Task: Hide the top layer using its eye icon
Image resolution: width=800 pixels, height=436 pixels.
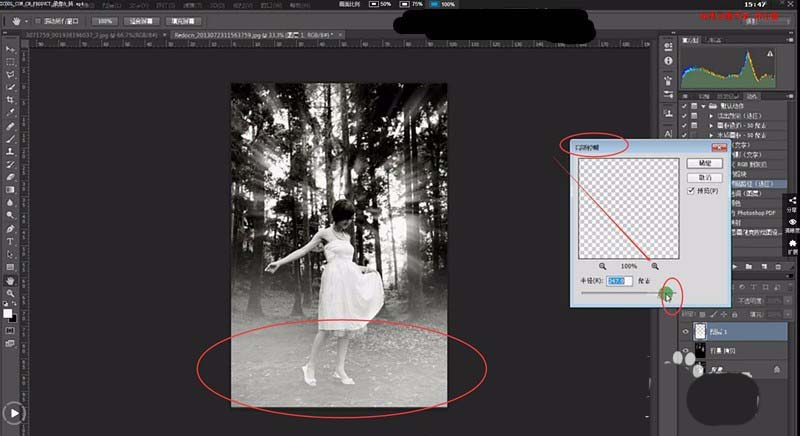Action: [x=686, y=331]
